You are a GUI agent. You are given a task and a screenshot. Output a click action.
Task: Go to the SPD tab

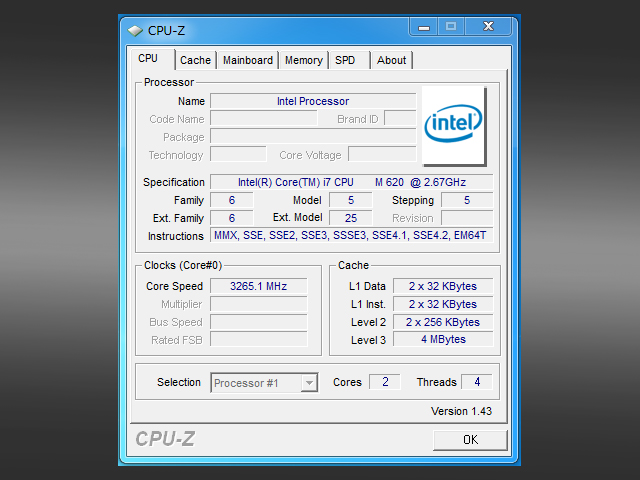350,60
